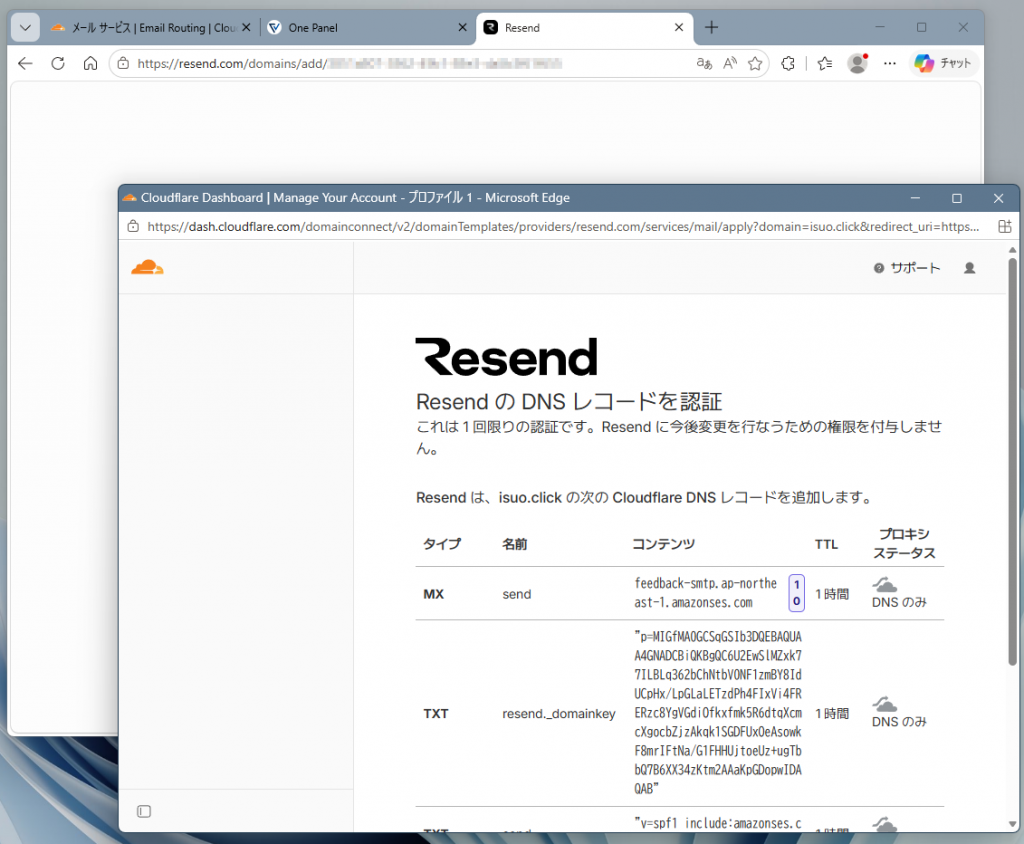Image resolution: width=1024 pixels, height=844 pixels.
Task: Click the DNS のみ cloud icon for MX
Action: tap(885, 584)
